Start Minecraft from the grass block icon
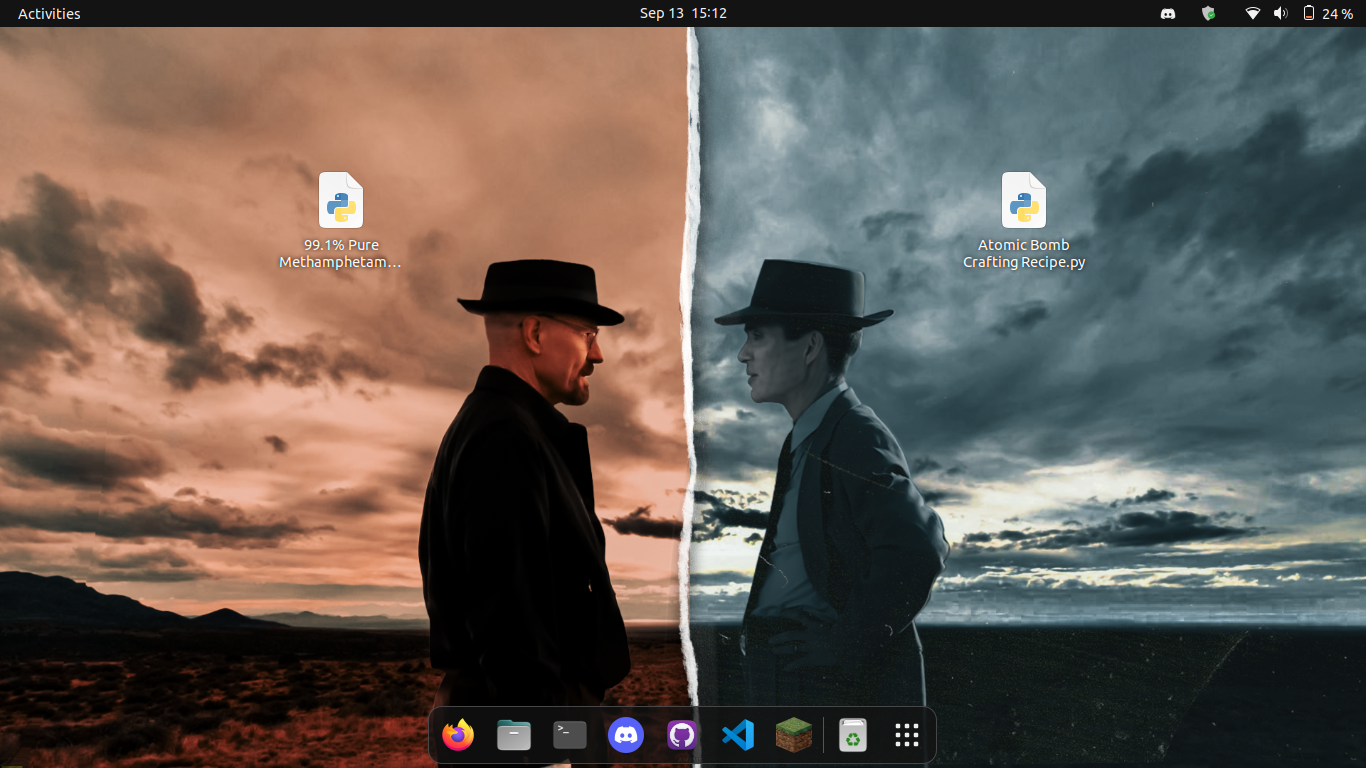The height and width of the screenshot is (768, 1366). click(794, 735)
